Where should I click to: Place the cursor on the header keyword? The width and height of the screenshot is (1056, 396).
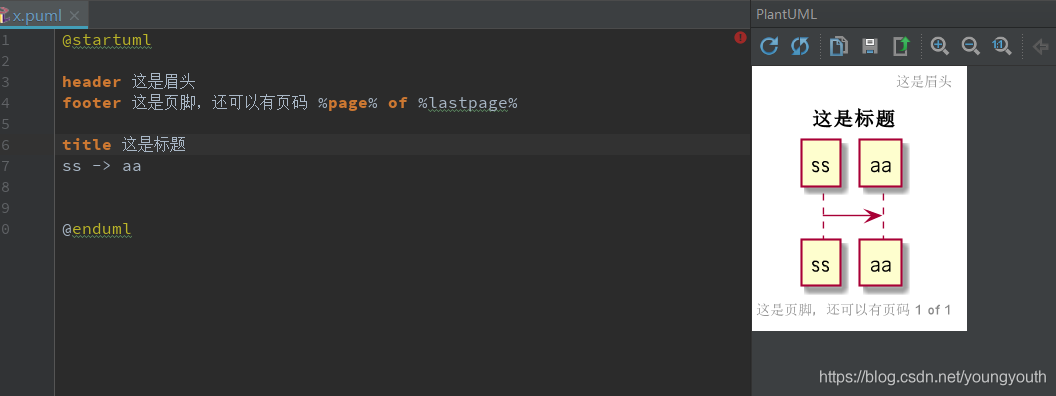click(x=92, y=82)
